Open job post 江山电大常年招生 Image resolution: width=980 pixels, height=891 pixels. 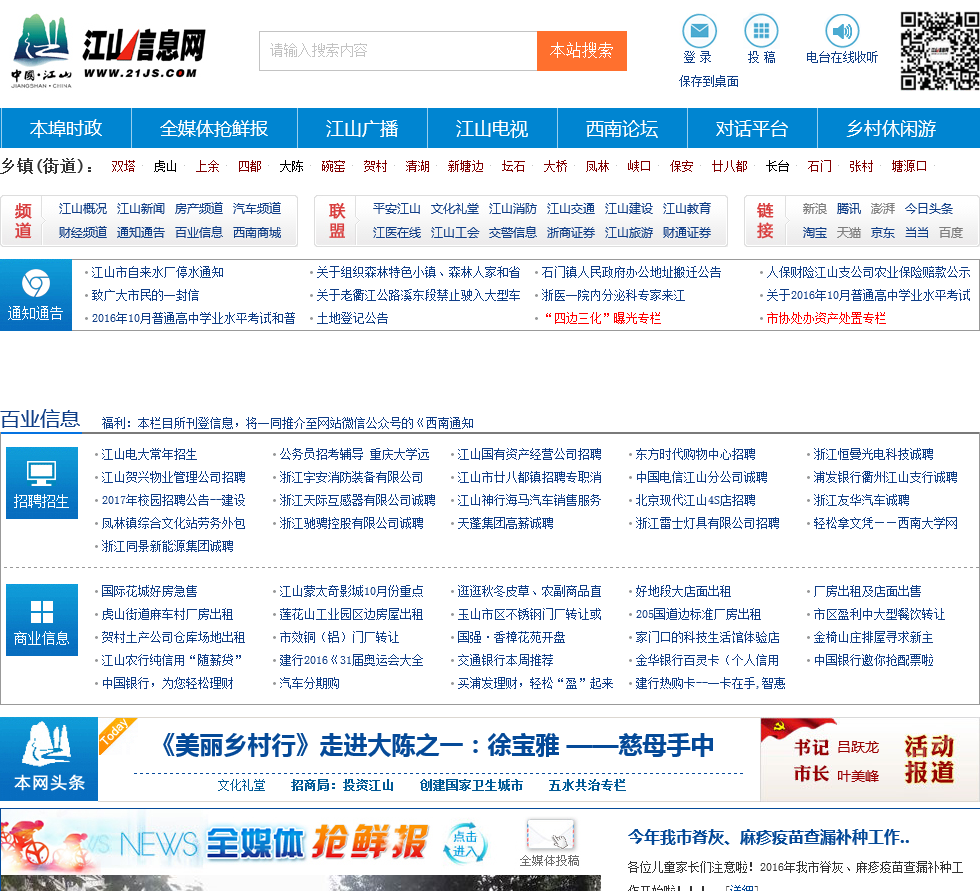(149, 454)
